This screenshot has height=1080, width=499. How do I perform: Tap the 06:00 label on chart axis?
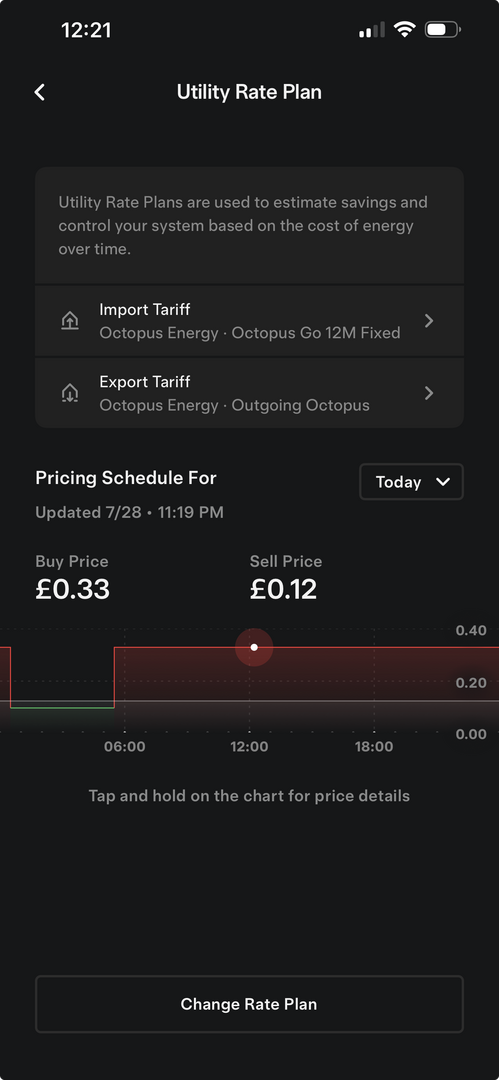click(x=125, y=747)
